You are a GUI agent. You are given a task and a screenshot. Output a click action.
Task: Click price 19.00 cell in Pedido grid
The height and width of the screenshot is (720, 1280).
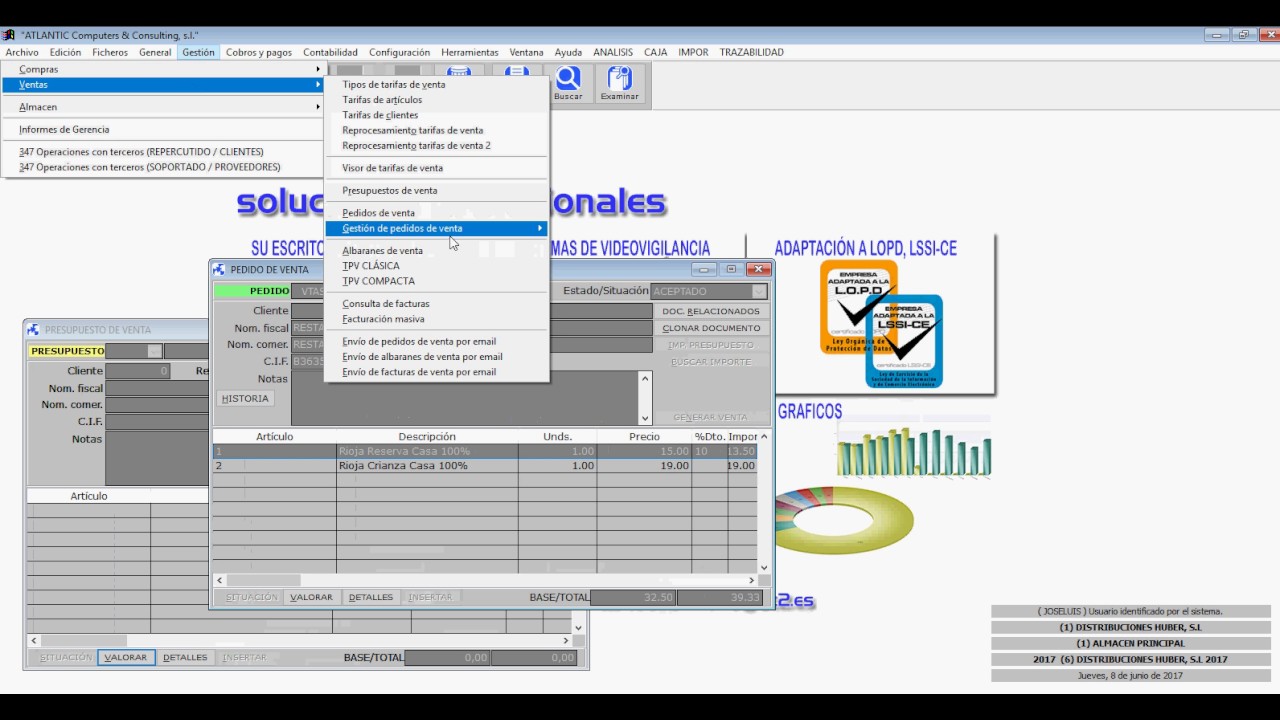644,466
